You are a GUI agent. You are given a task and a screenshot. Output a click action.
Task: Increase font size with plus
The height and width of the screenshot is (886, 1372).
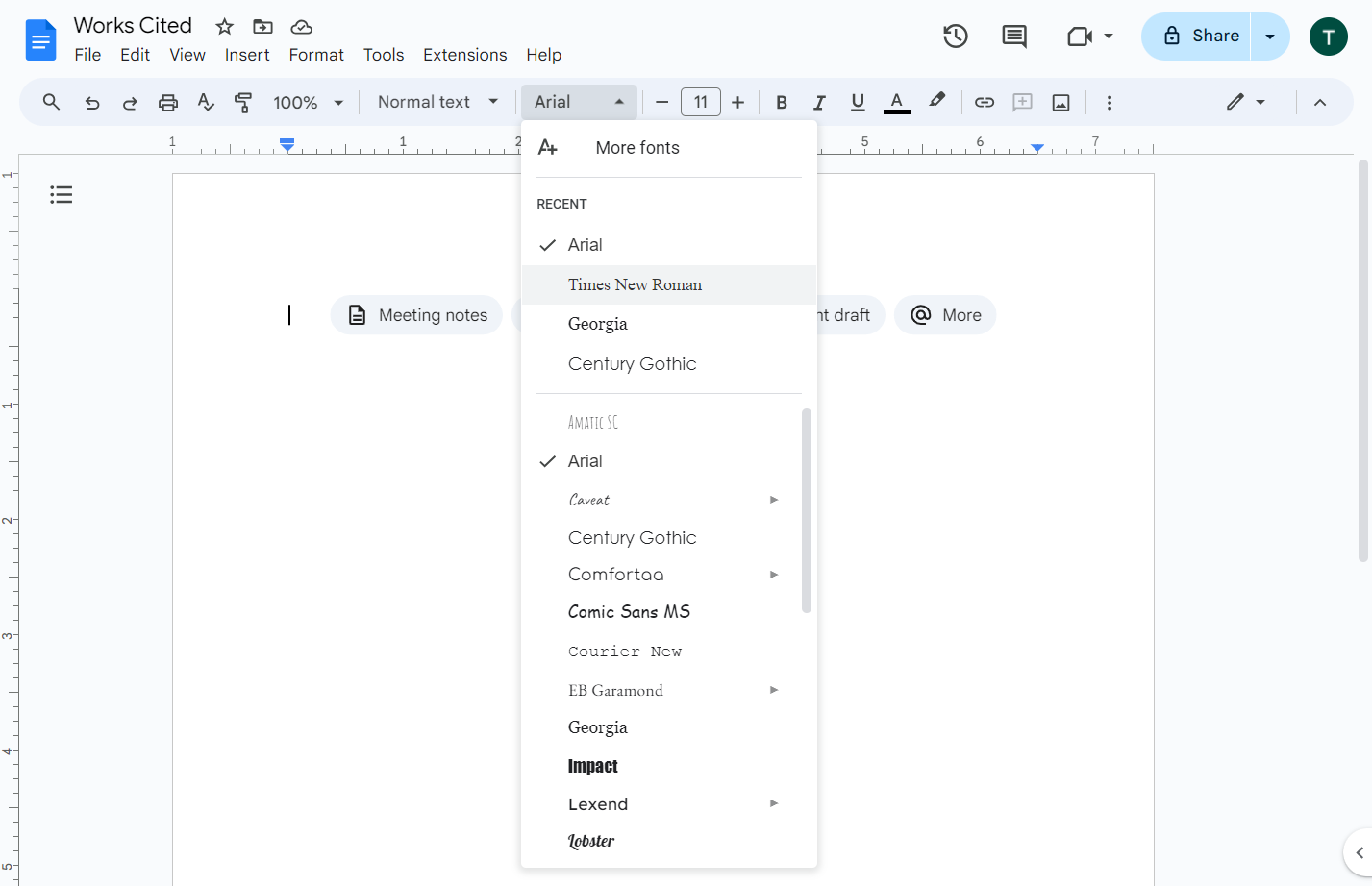pos(738,102)
